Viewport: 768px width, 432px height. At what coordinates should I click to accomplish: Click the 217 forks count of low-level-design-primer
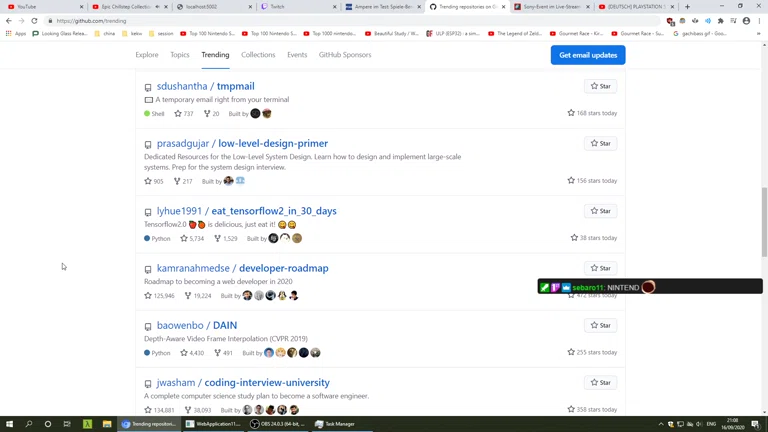[x=183, y=181]
